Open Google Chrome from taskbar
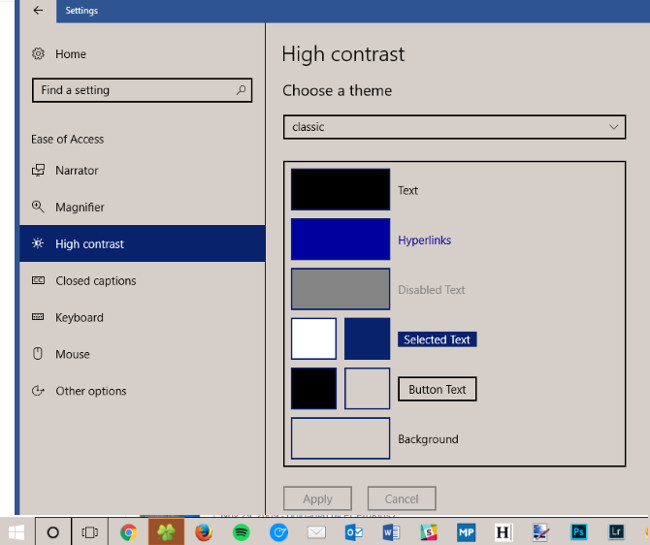This screenshot has height=545, width=650. tap(128, 532)
